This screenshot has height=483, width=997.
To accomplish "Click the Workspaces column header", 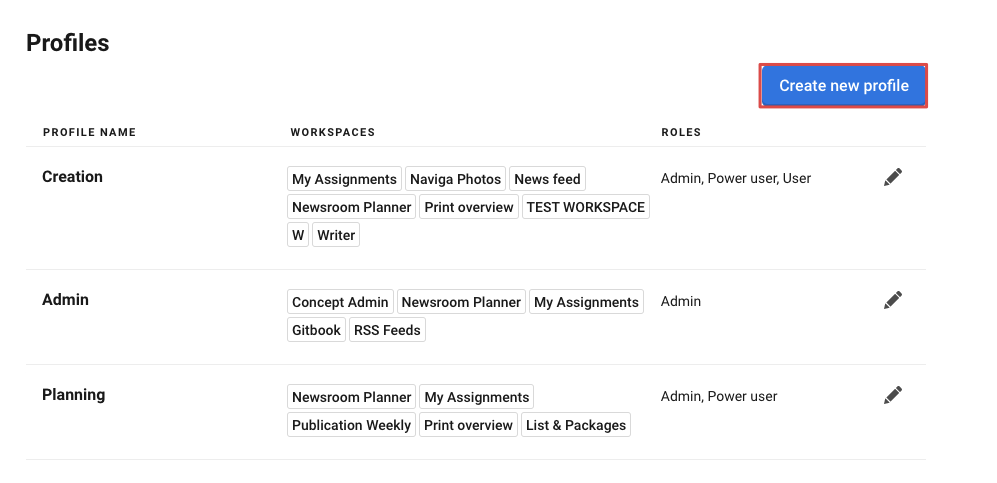I will [x=333, y=132].
